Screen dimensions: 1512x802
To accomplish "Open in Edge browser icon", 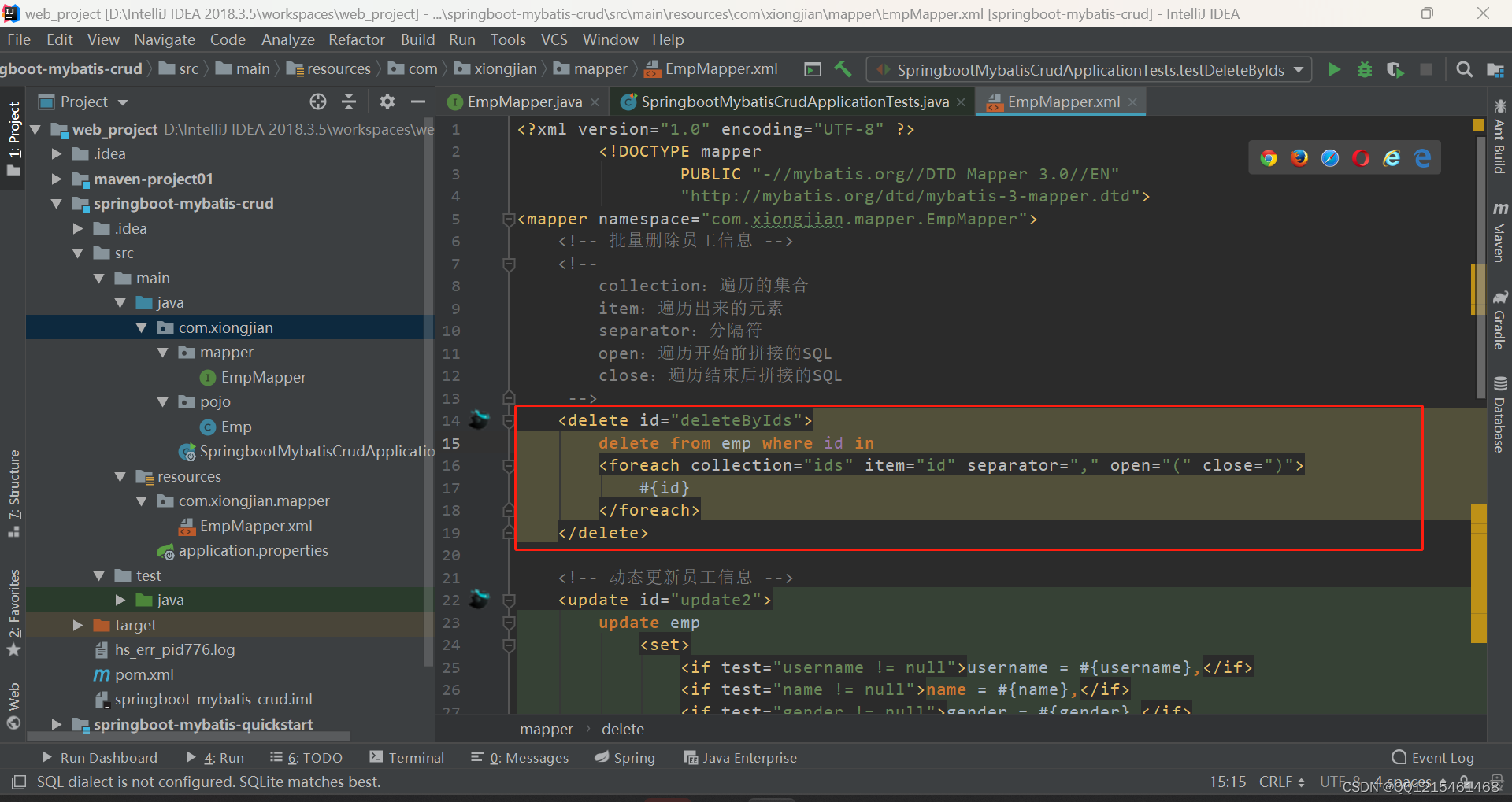I will pos(1422,158).
